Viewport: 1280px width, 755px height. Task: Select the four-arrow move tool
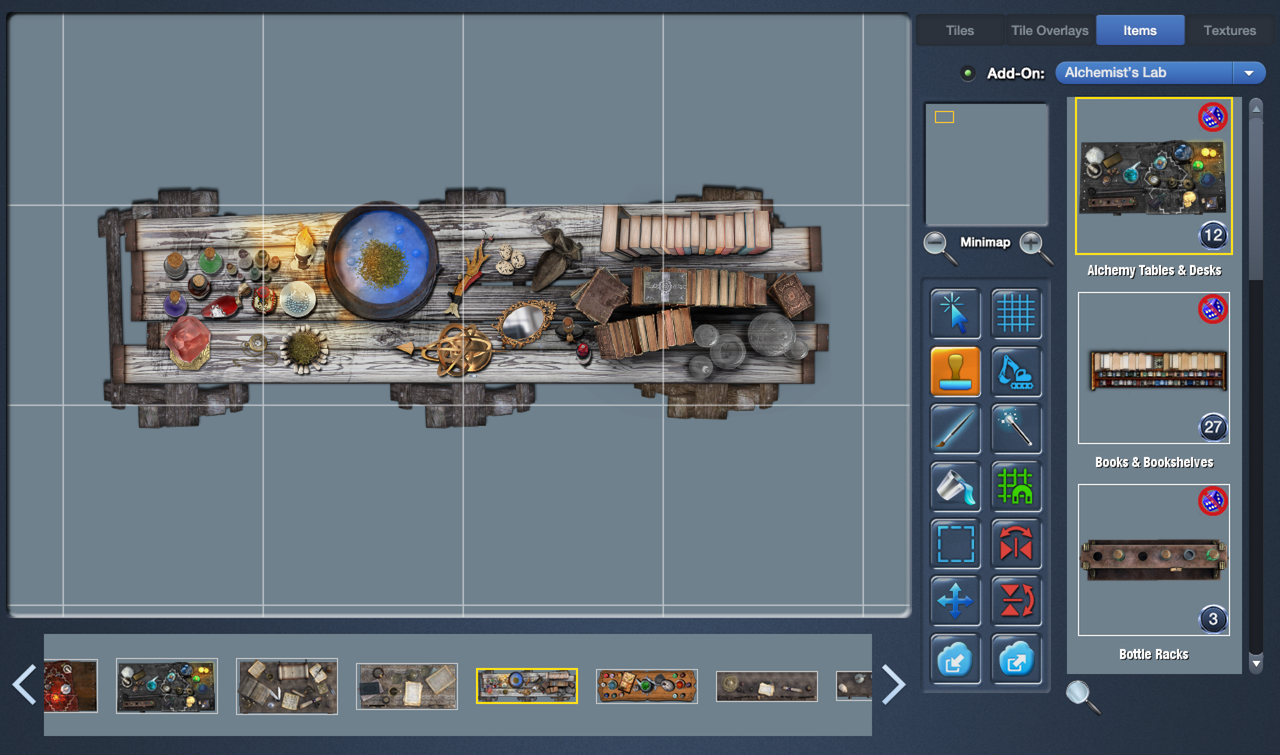(x=955, y=602)
